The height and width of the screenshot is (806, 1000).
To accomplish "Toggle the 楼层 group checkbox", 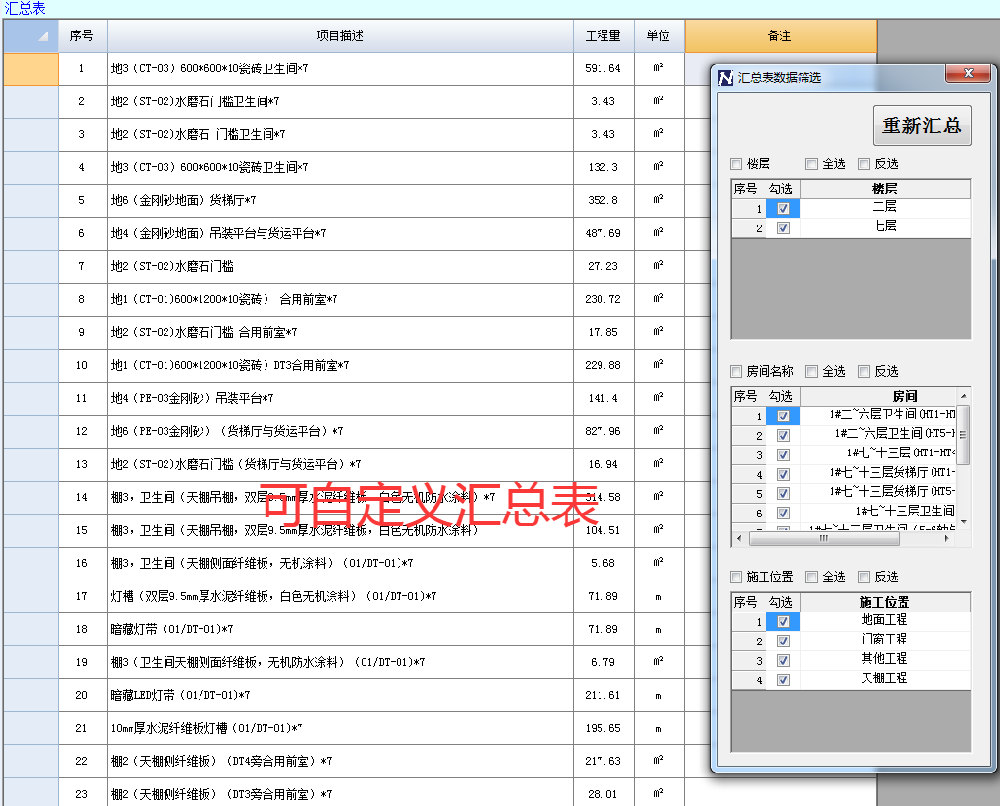I will (x=736, y=165).
